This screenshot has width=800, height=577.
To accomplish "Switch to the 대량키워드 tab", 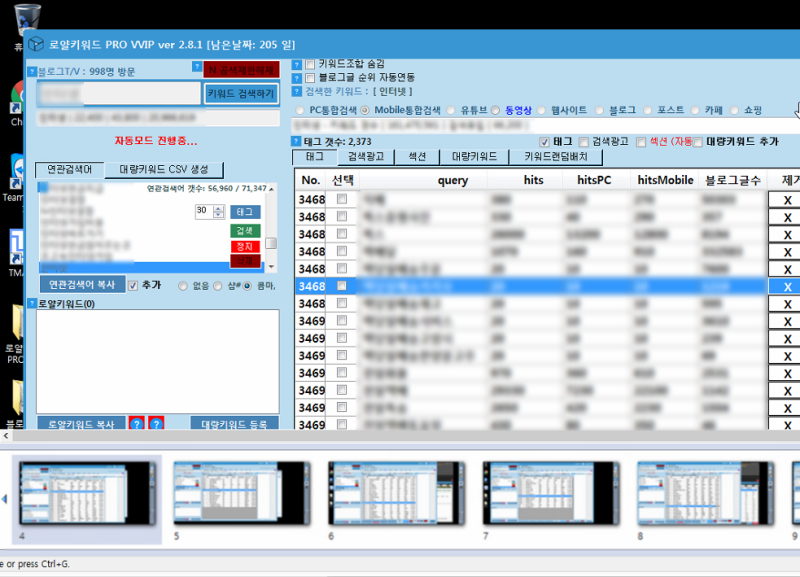I will pos(474,157).
